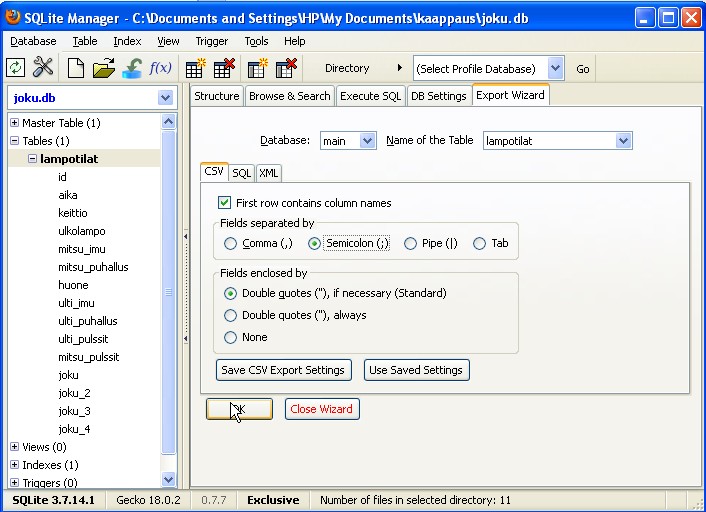
Task: Select the CSV export tab
Action: point(214,172)
